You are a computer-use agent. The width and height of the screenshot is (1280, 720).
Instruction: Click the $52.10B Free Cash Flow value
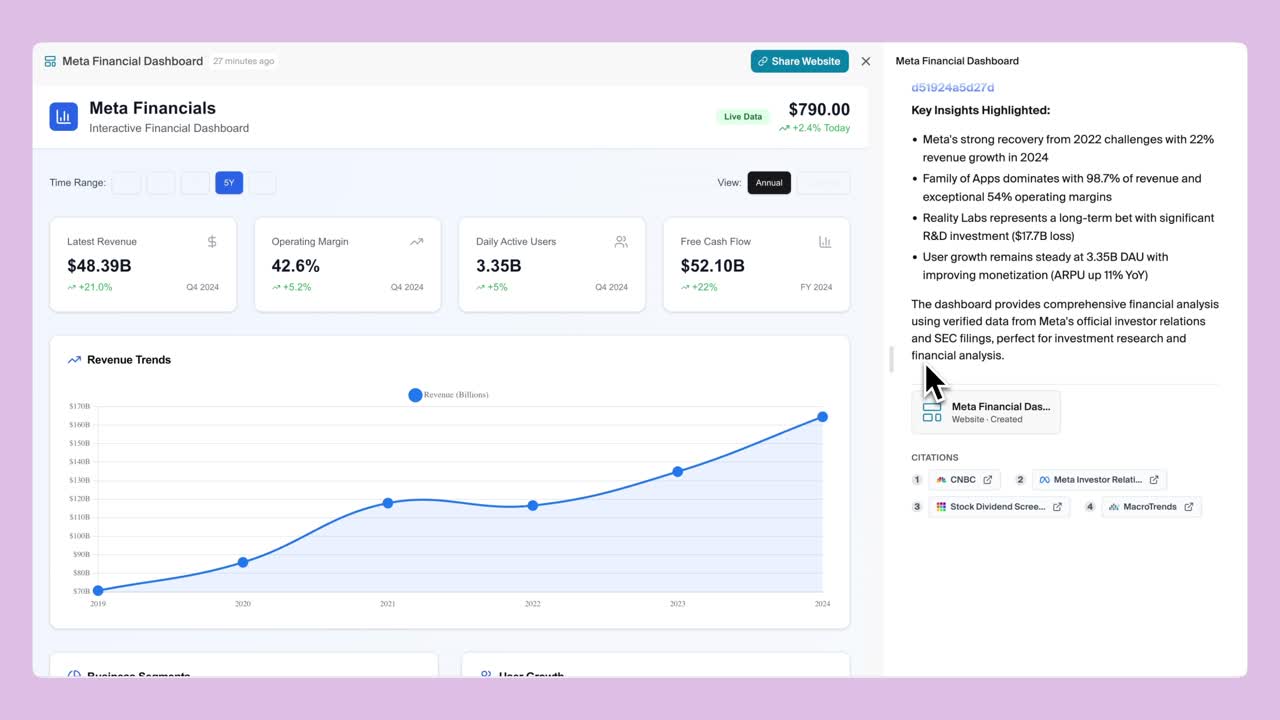pos(712,266)
